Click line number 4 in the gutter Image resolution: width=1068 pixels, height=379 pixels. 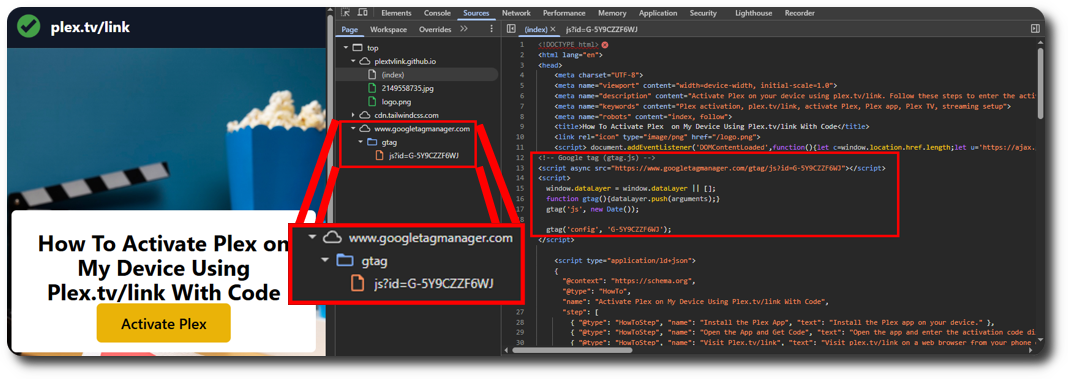(522, 75)
